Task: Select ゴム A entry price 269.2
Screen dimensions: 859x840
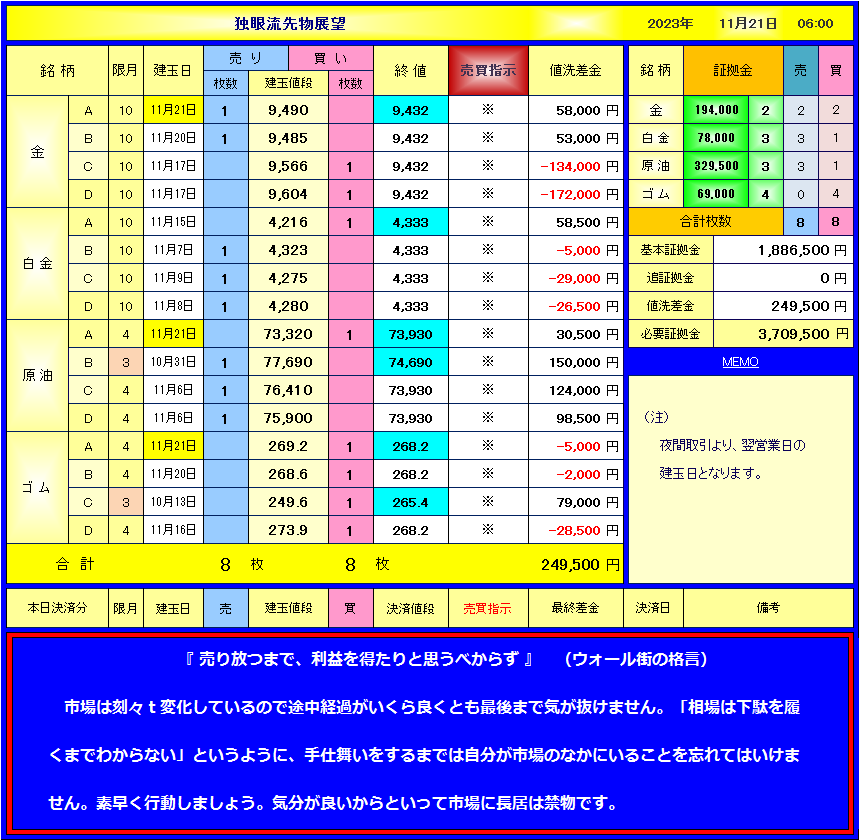Action: point(288,445)
